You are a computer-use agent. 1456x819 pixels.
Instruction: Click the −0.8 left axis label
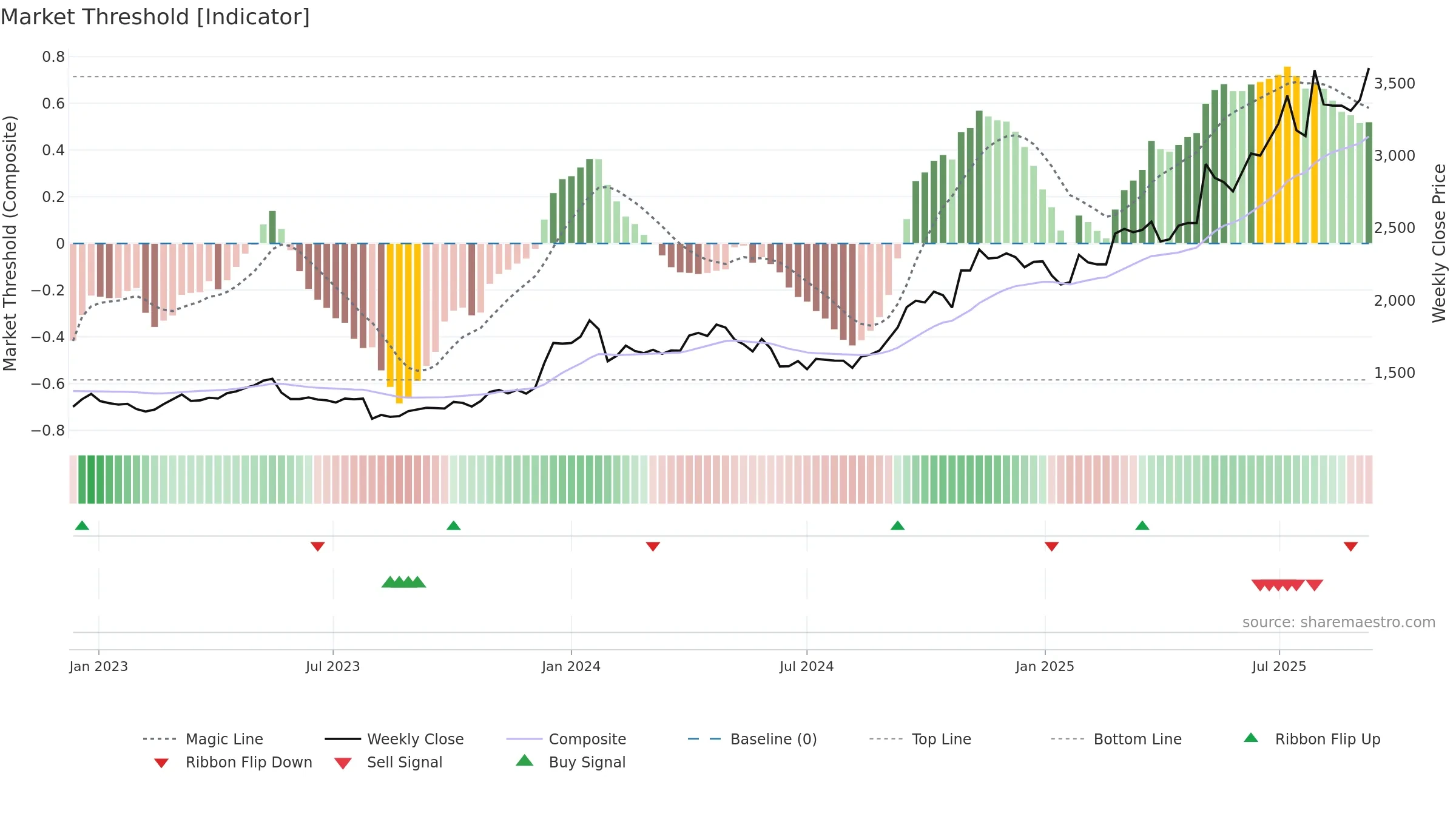coord(47,431)
